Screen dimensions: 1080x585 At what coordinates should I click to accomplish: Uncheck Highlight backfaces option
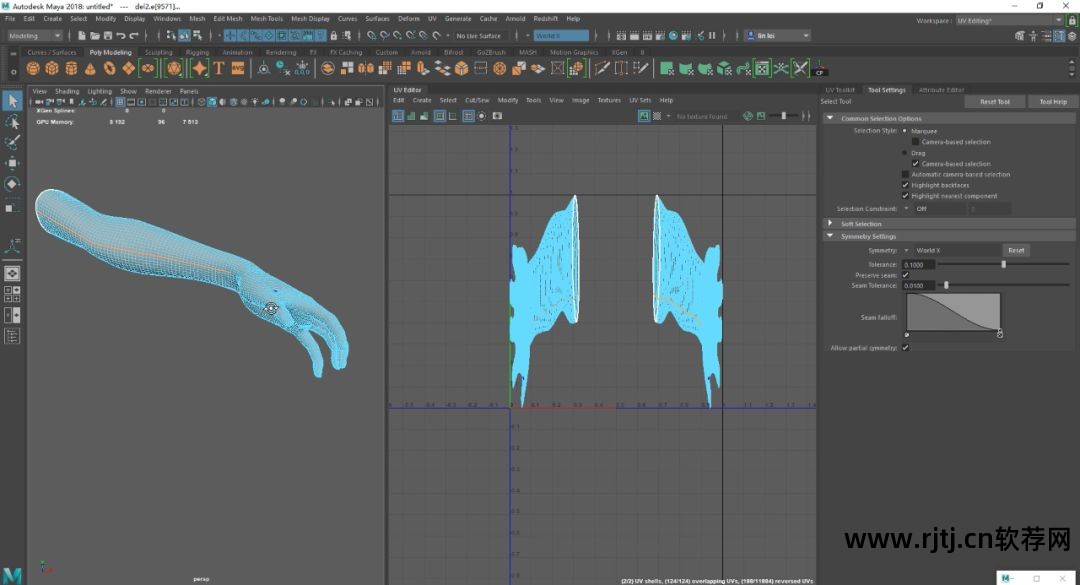[x=906, y=185]
